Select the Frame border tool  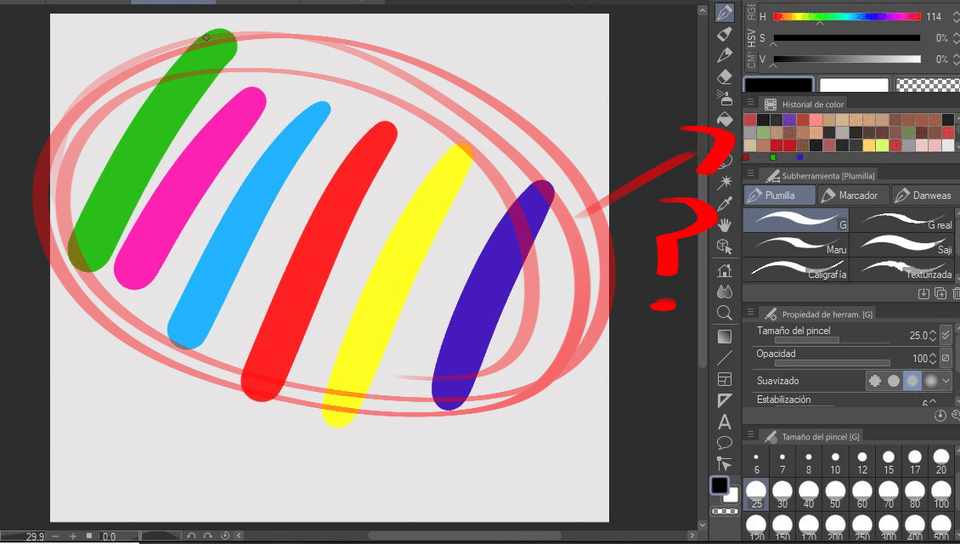coord(724,379)
